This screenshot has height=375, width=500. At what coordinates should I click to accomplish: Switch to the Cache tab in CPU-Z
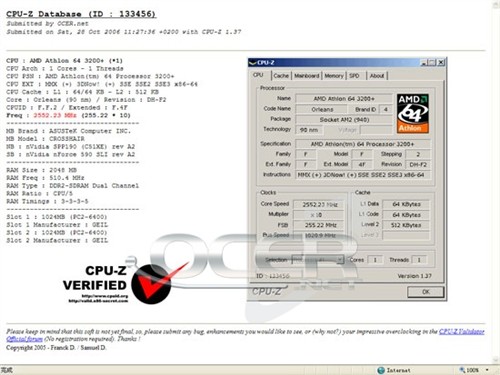[x=281, y=76]
